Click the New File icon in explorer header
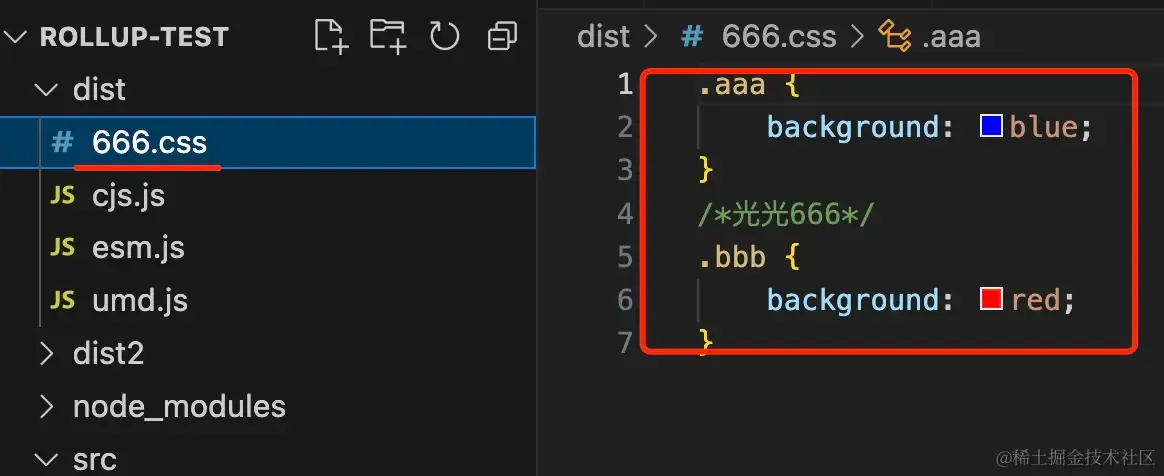 click(x=331, y=36)
